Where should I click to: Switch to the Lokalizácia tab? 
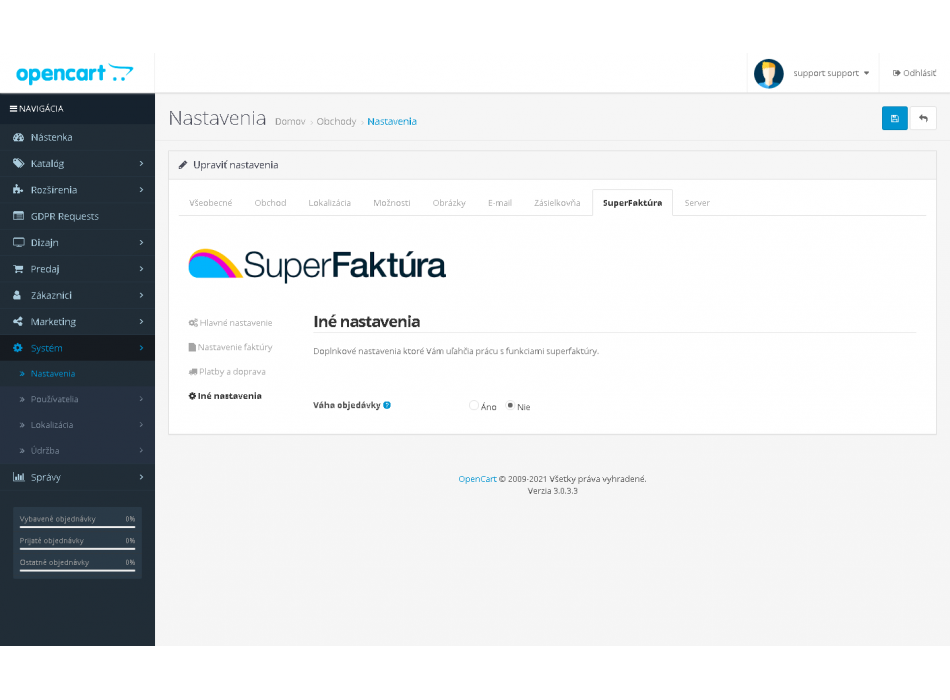pyautogui.click(x=330, y=203)
